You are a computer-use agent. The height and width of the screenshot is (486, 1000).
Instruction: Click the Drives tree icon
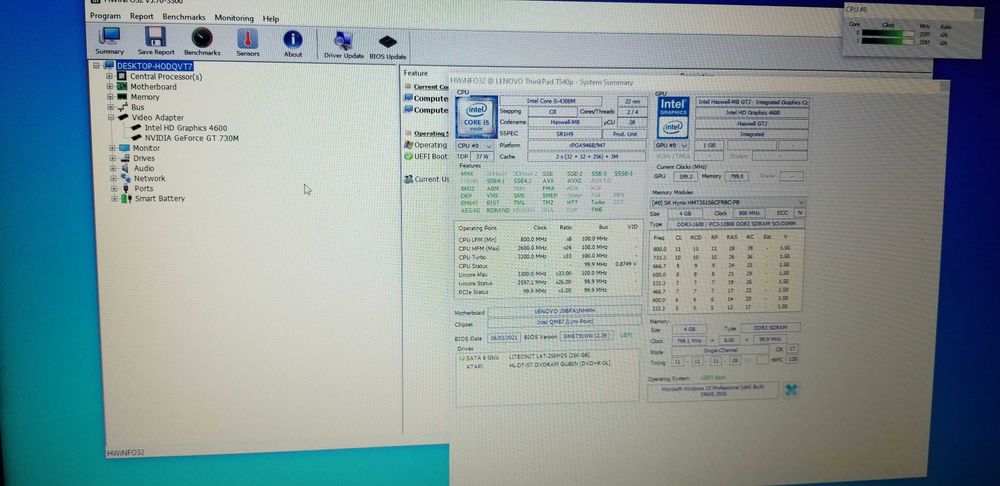124,158
